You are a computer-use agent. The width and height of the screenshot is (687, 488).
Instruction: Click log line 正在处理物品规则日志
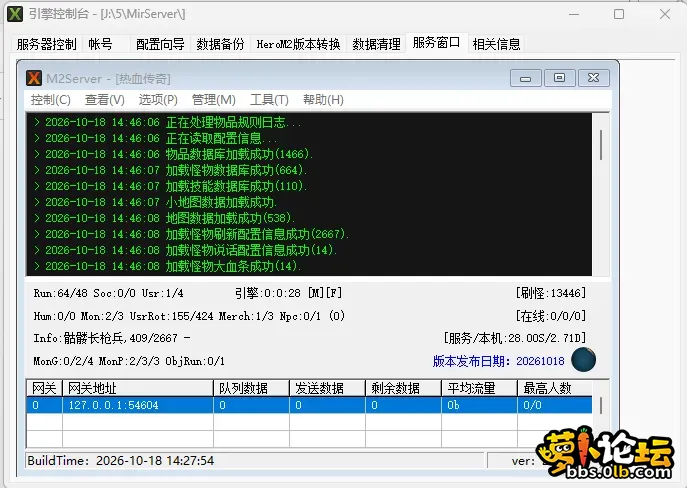(x=167, y=122)
